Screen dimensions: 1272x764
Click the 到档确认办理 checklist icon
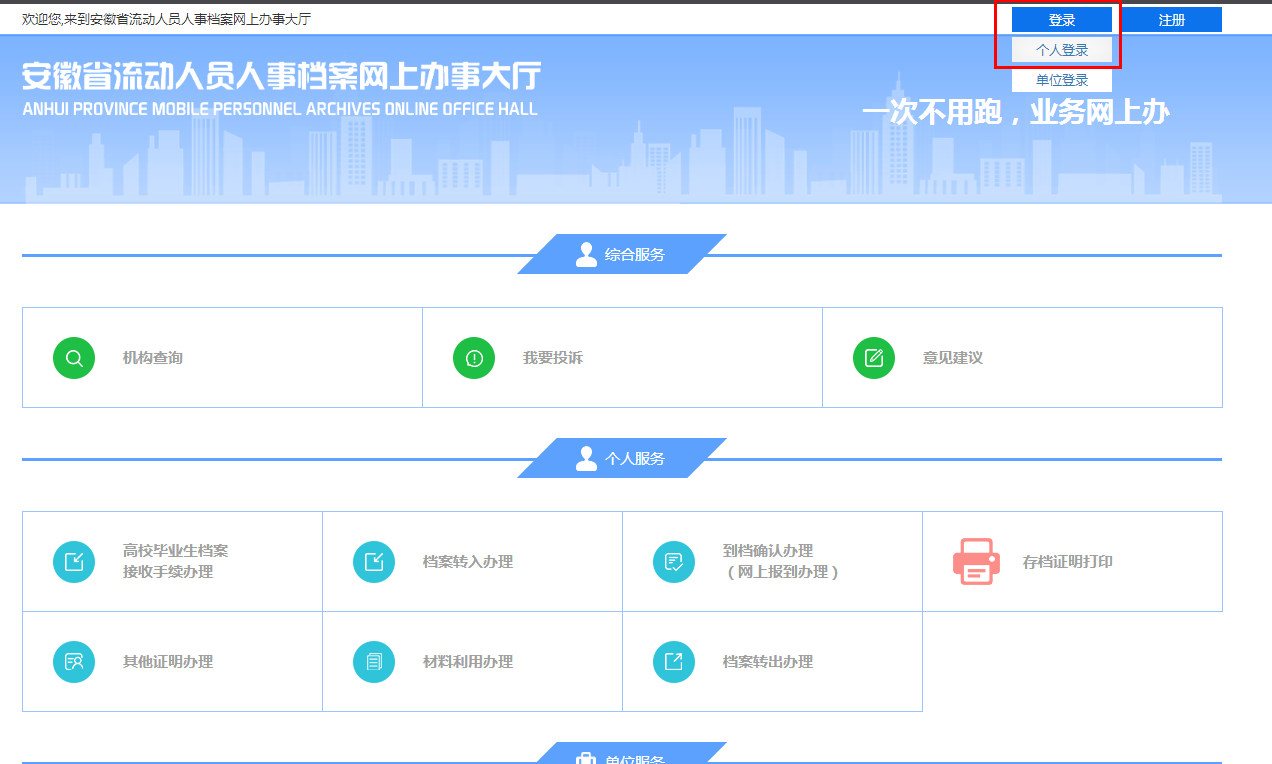click(674, 561)
